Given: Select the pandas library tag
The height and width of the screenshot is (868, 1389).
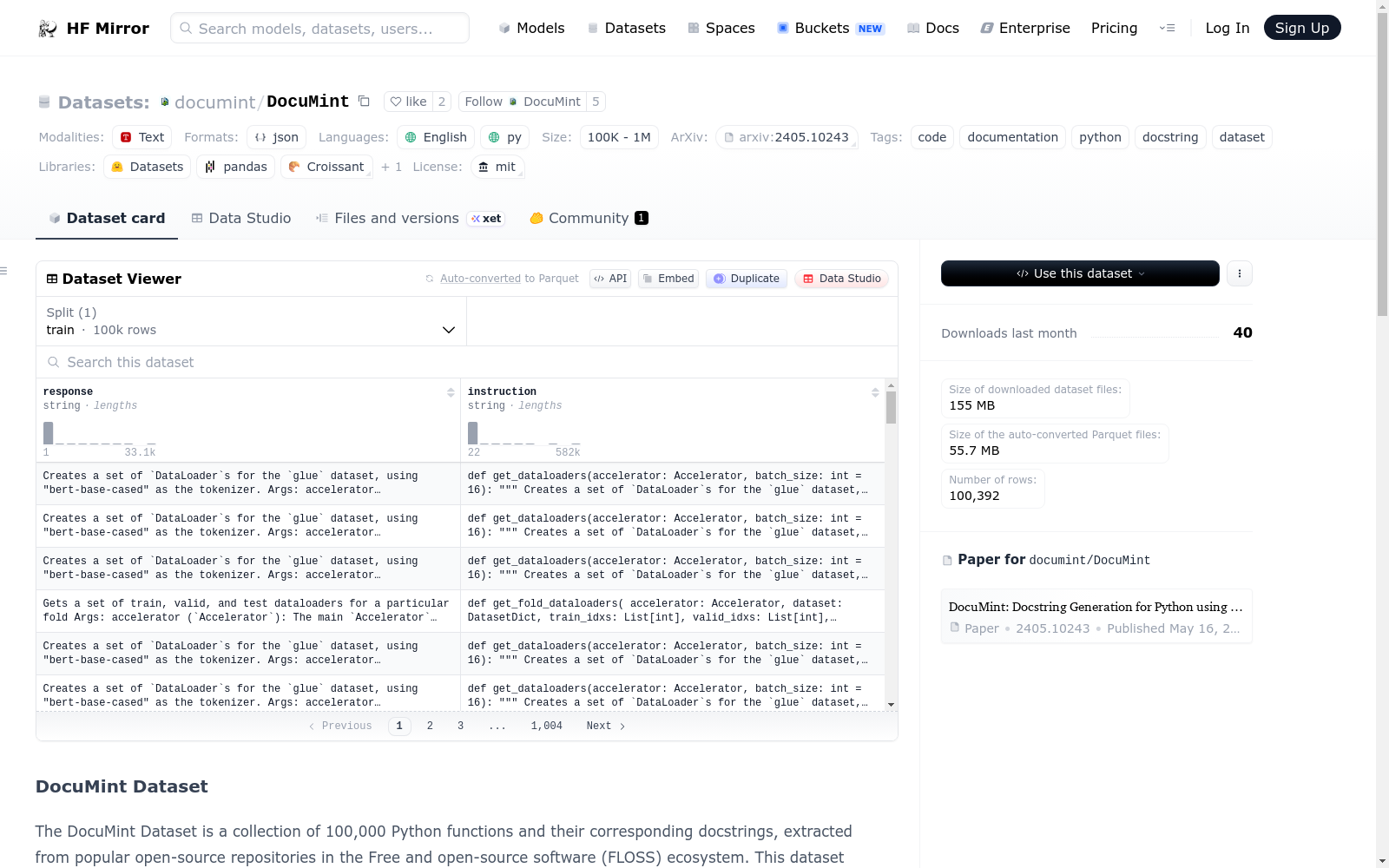Looking at the screenshot, I should point(236,167).
